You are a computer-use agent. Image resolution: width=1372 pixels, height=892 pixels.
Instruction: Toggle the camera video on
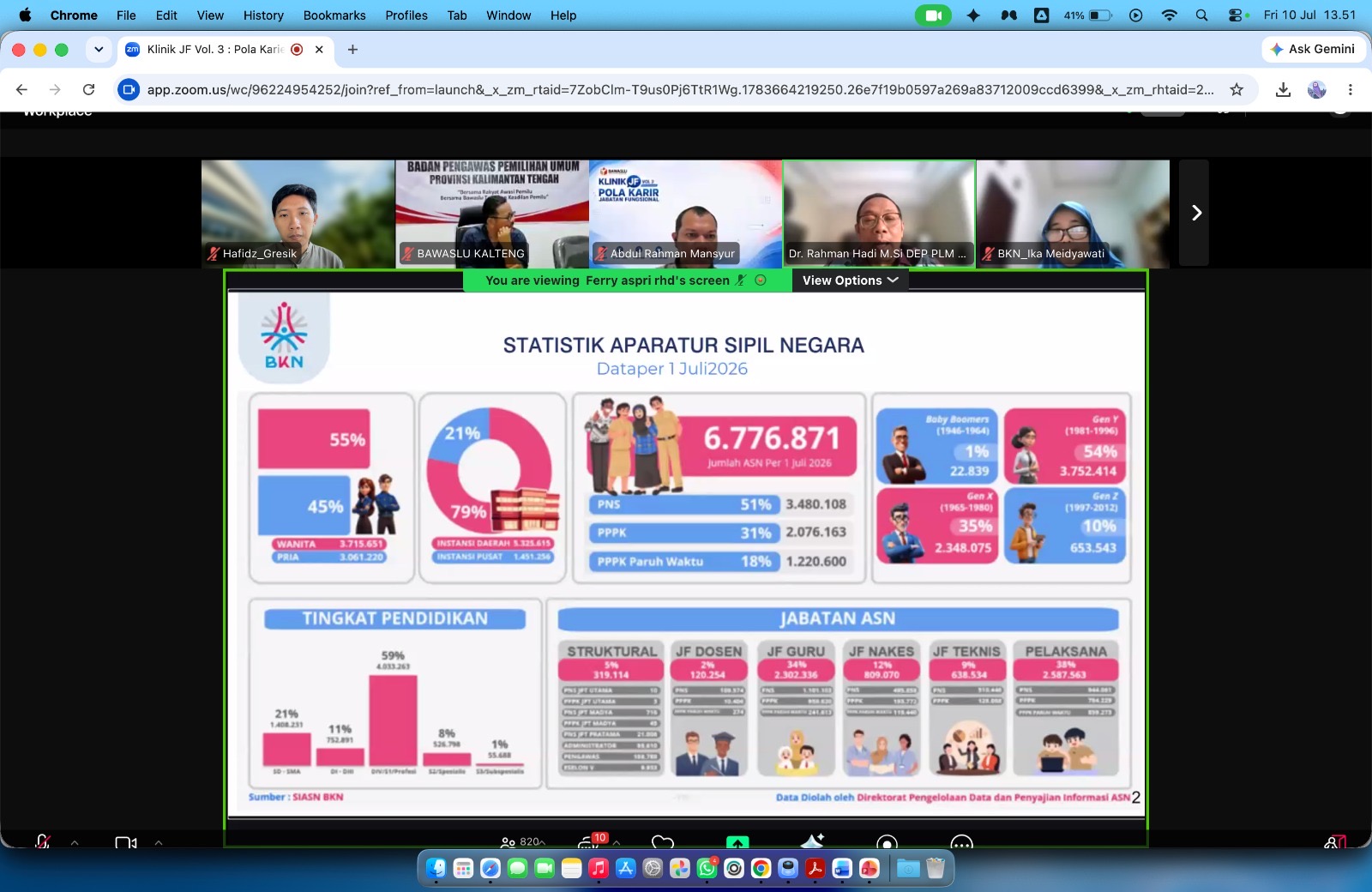125,842
